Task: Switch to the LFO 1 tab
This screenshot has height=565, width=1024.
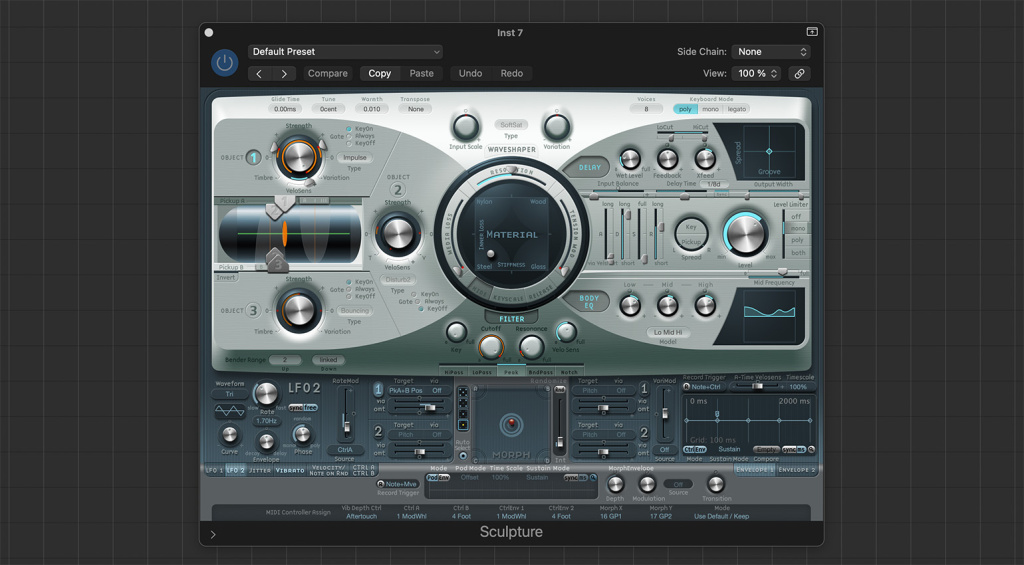Action: (x=214, y=470)
